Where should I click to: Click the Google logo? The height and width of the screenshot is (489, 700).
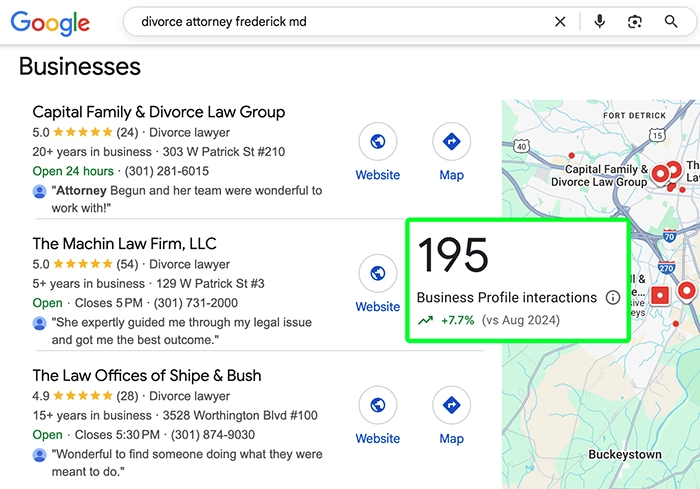pyautogui.click(x=50, y=23)
